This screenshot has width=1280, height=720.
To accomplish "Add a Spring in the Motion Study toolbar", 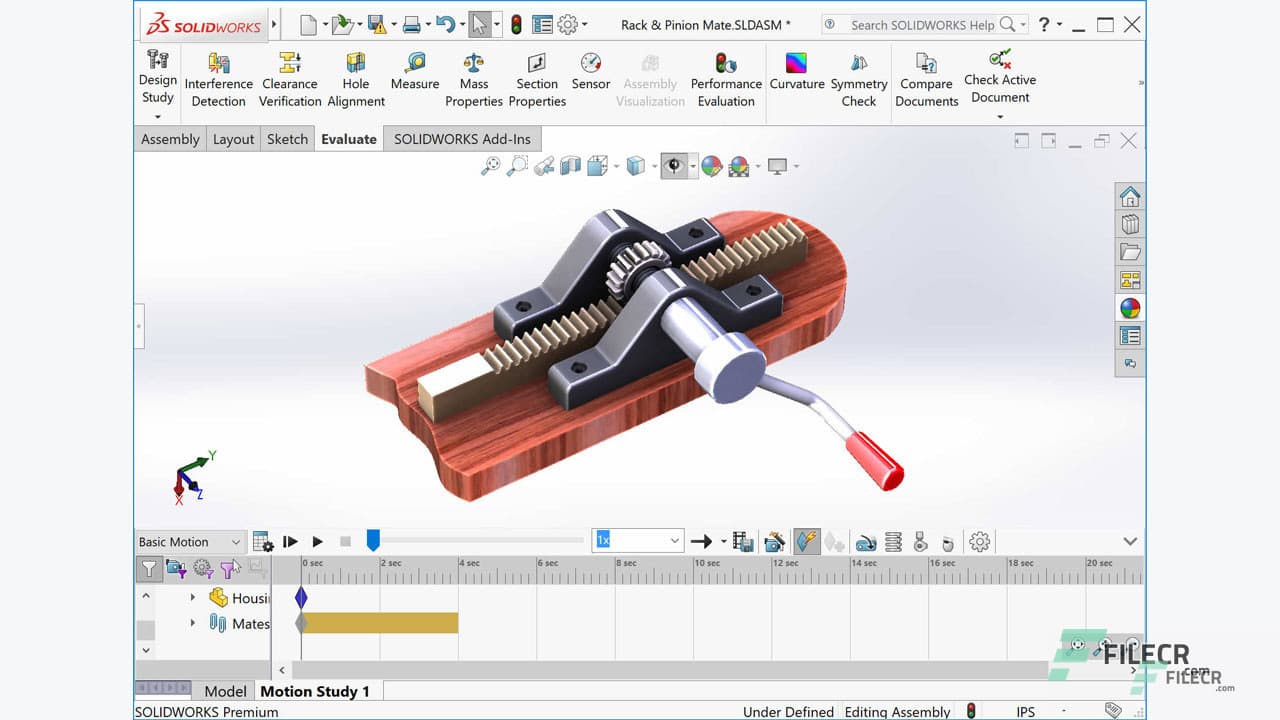I will pyautogui.click(x=893, y=541).
